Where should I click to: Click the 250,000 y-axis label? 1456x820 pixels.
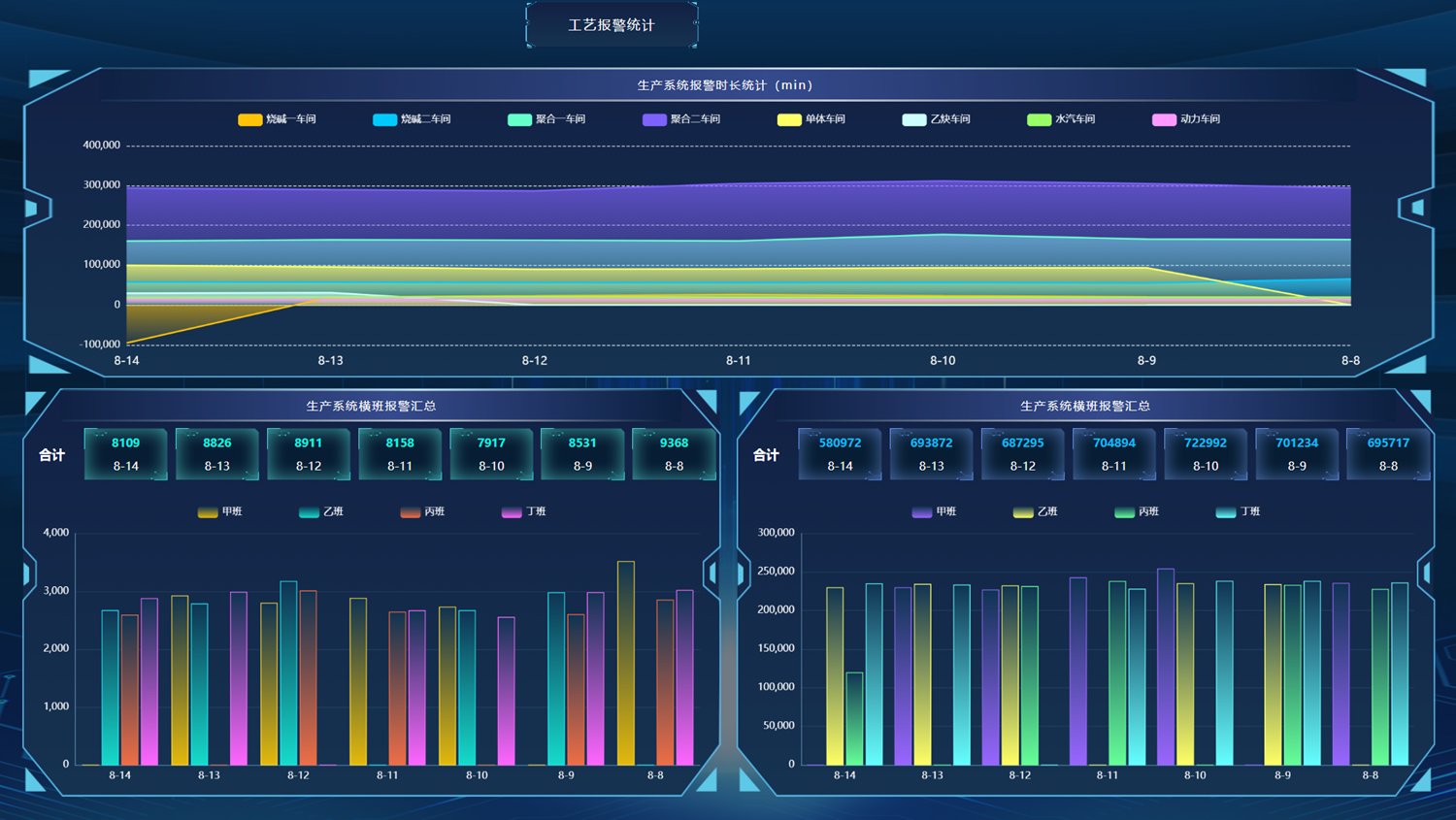(x=777, y=571)
